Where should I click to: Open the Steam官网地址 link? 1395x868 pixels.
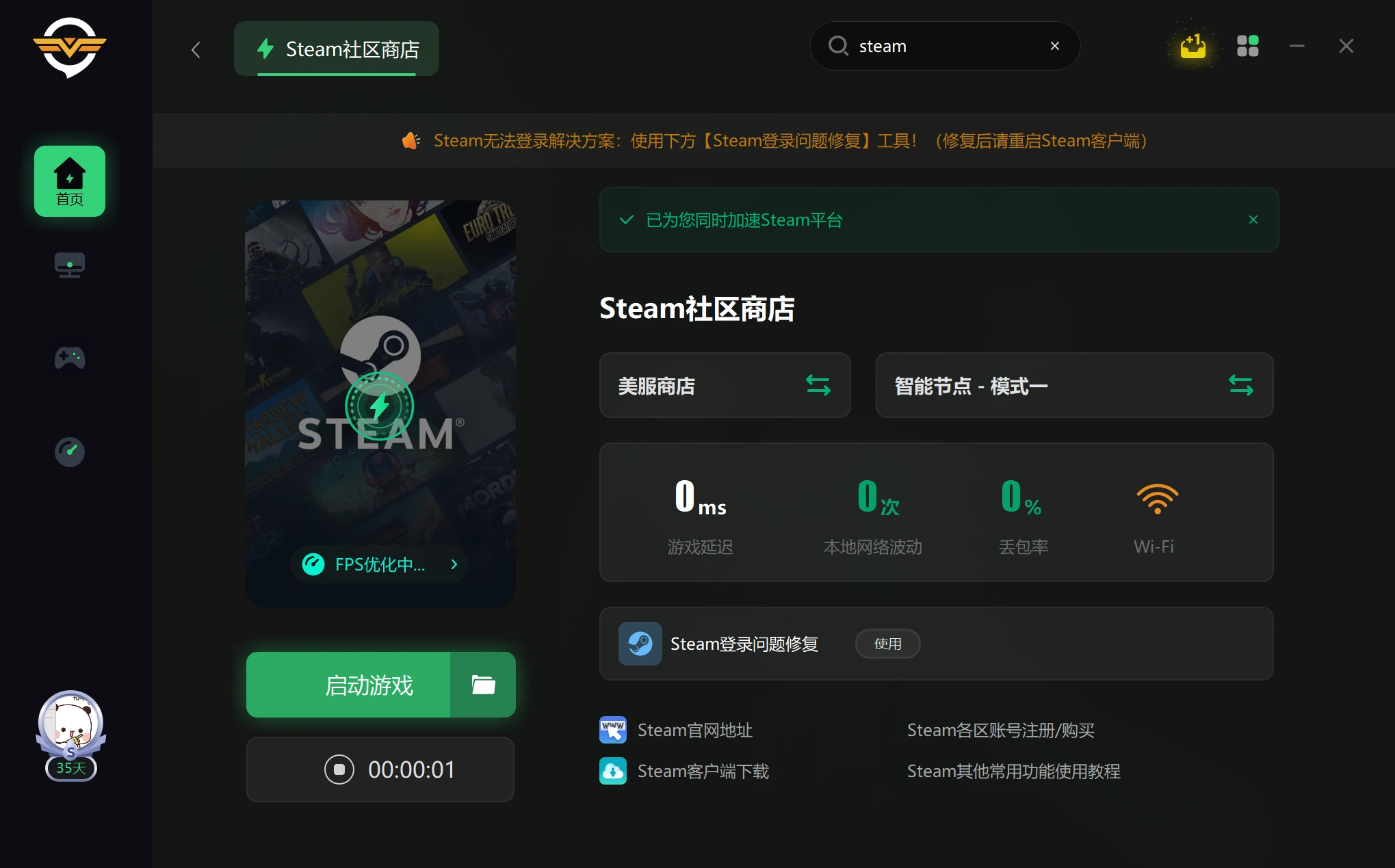(694, 730)
